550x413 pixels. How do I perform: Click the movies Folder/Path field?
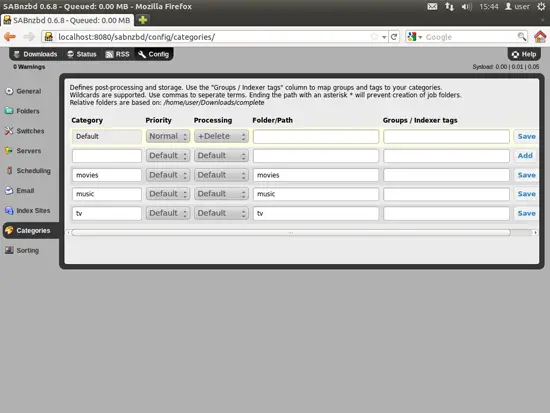[x=316, y=175]
